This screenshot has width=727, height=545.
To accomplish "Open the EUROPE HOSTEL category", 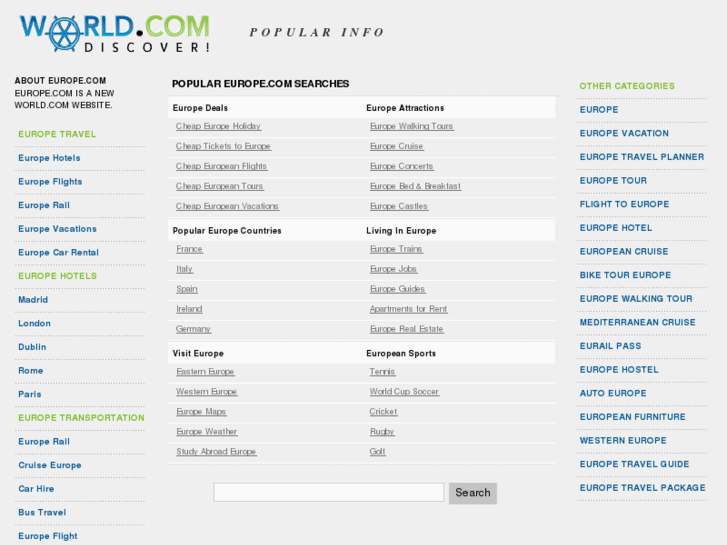I will 619,370.
